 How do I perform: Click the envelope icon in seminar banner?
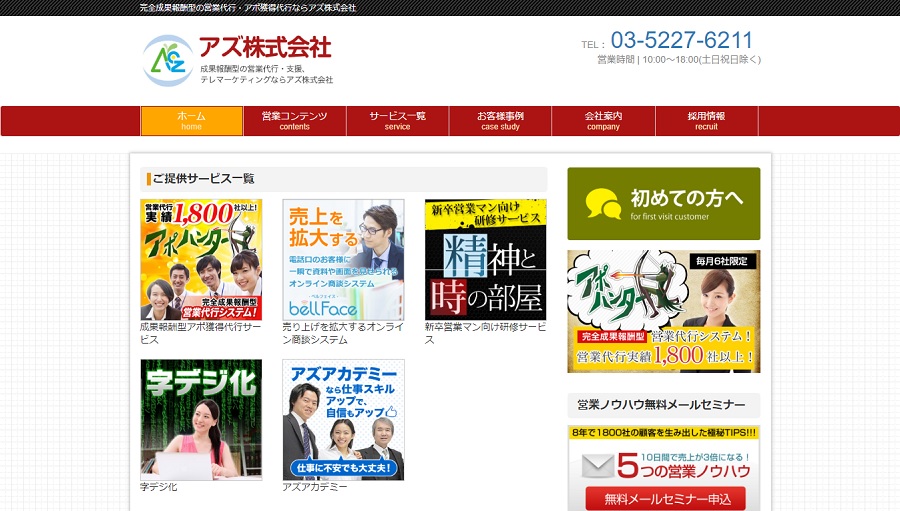(x=597, y=465)
